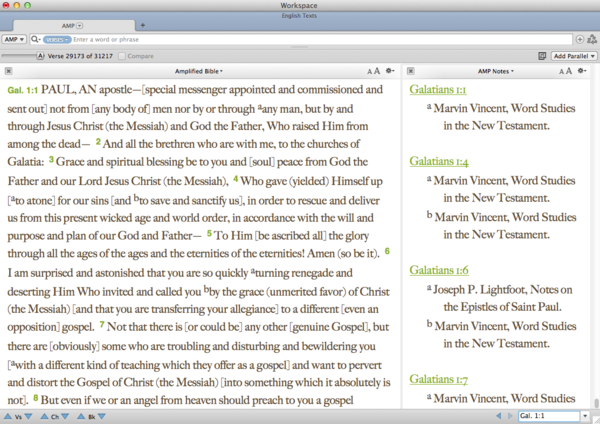Click footnote 'a' before 'with a different kind'

pyautogui.click(x=13, y=363)
